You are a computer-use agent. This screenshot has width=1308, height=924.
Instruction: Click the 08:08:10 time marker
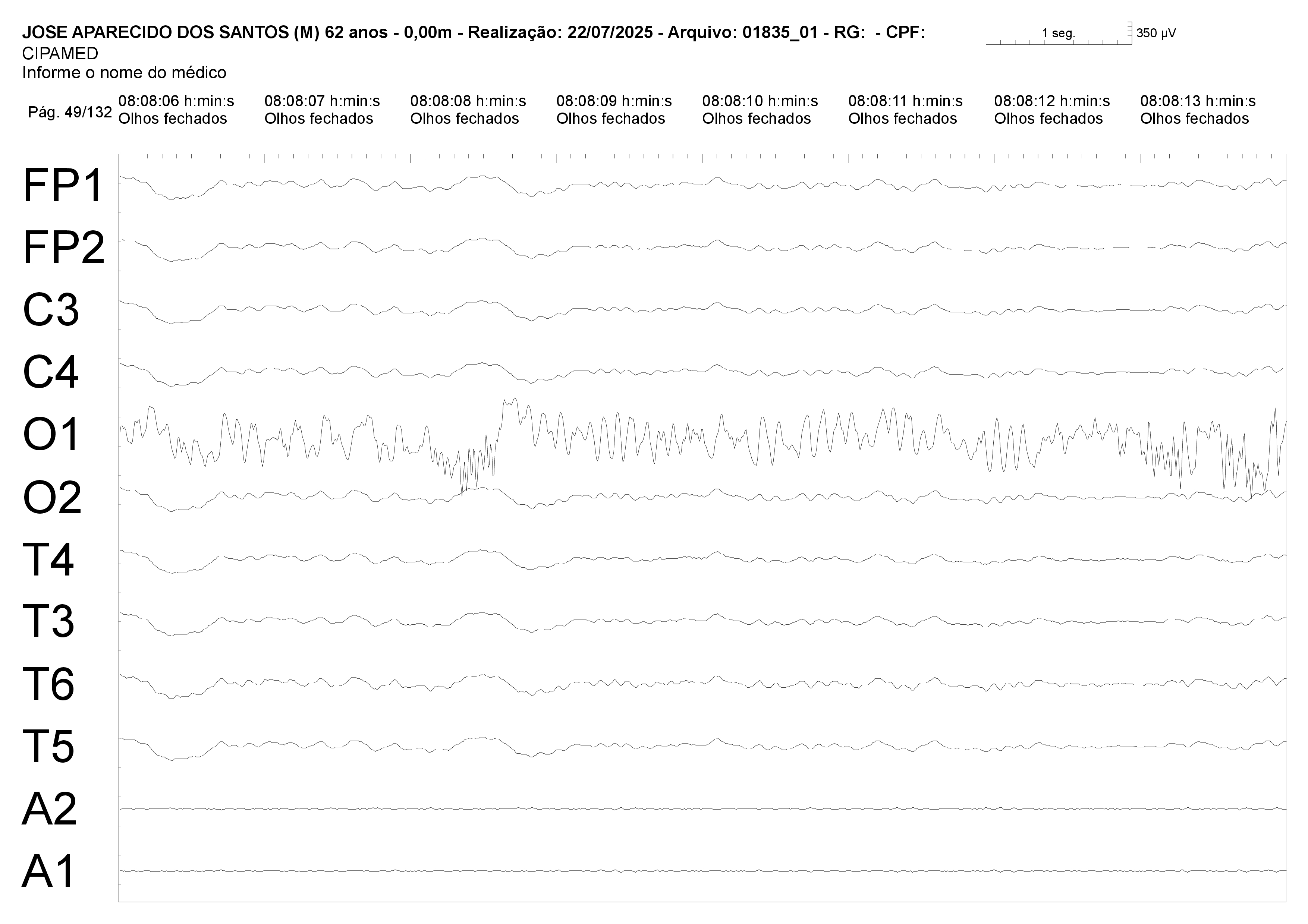[760, 101]
